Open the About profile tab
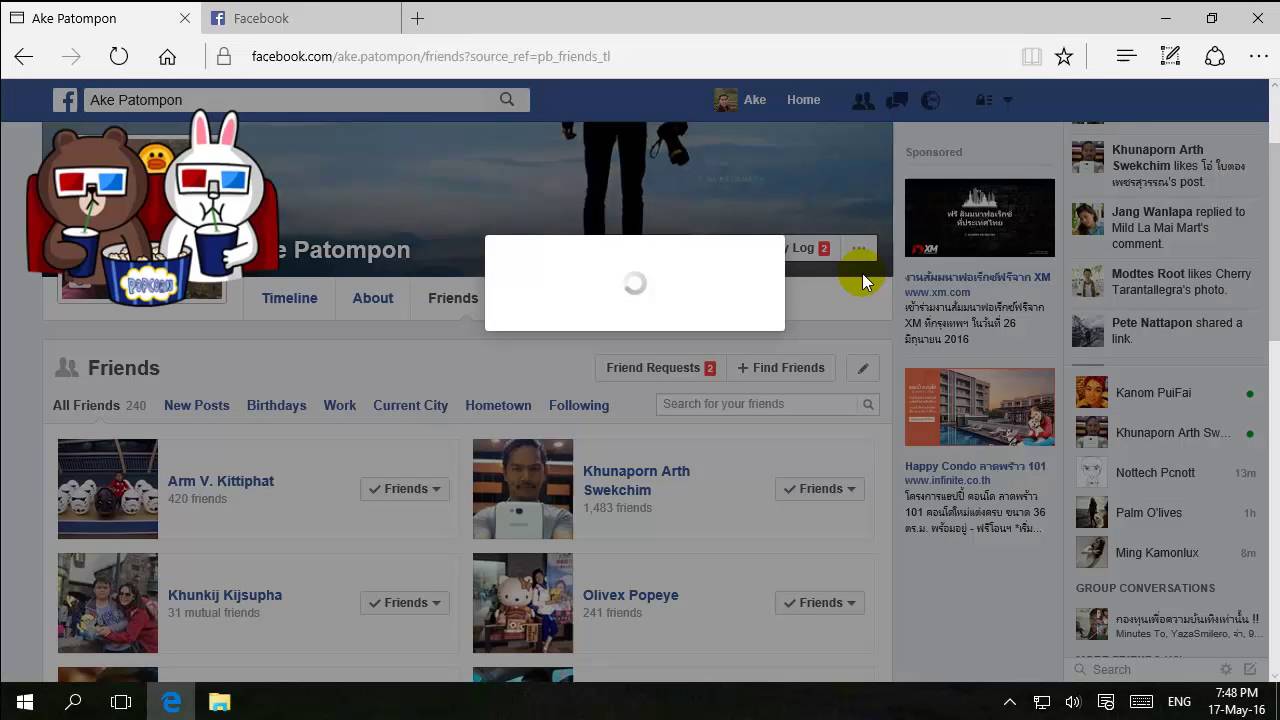Image resolution: width=1280 pixels, height=720 pixels. tap(372, 298)
